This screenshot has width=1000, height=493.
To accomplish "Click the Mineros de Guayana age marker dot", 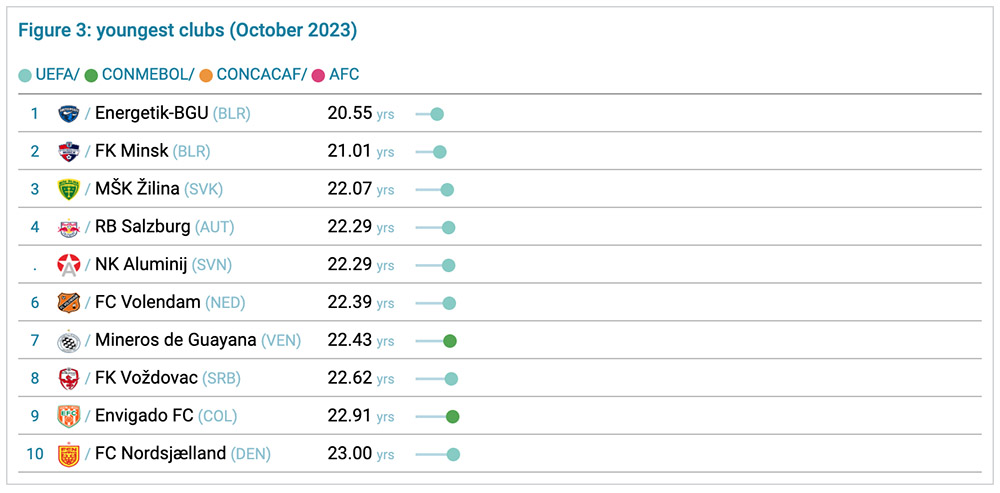I will pos(450,341).
